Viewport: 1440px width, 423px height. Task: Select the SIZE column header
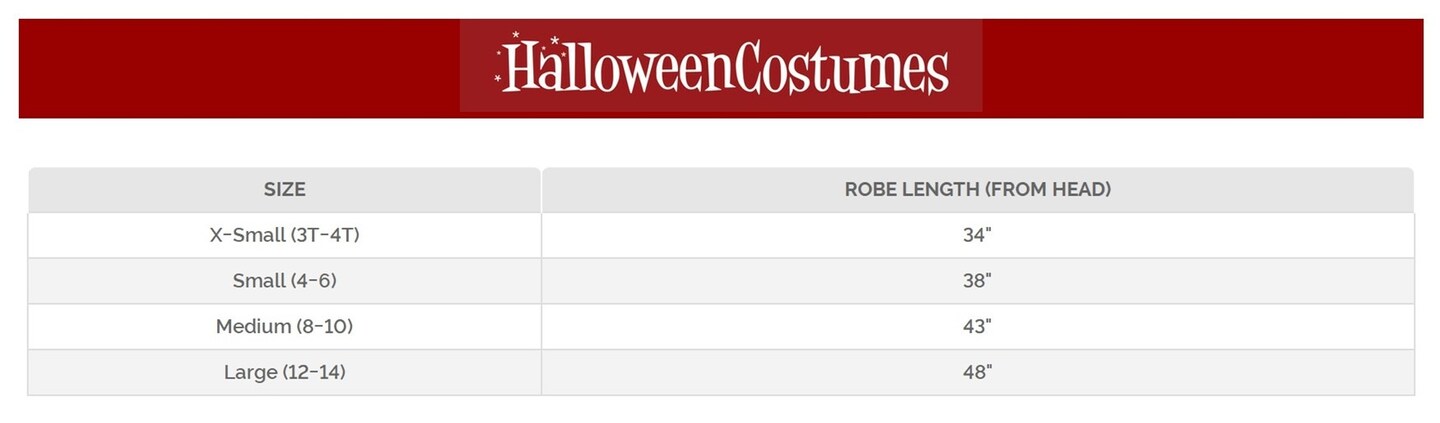285,189
